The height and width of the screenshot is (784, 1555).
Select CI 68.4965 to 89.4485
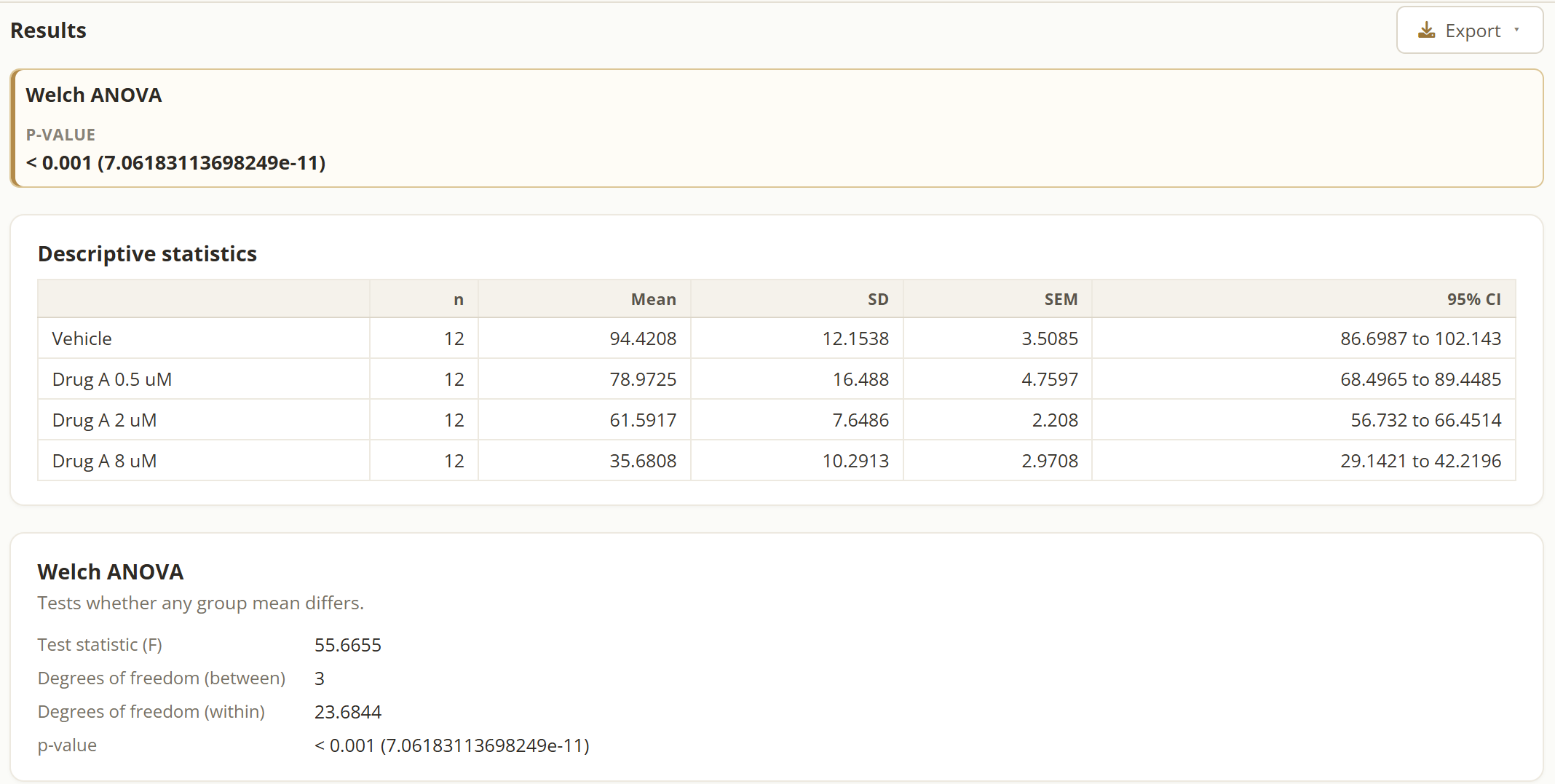click(1421, 379)
